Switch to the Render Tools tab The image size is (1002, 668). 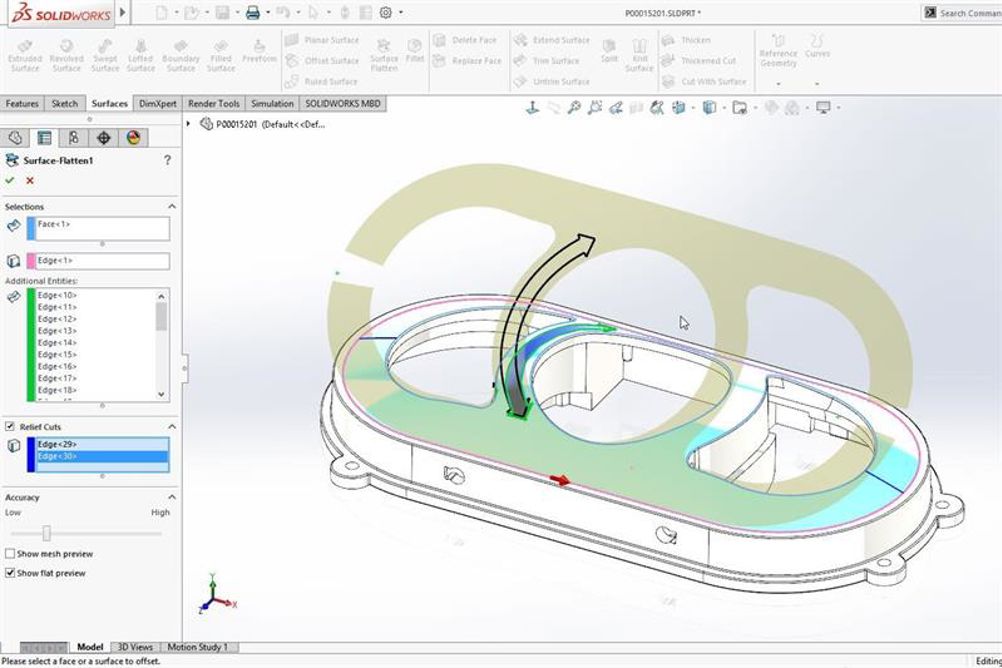(213, 104)
